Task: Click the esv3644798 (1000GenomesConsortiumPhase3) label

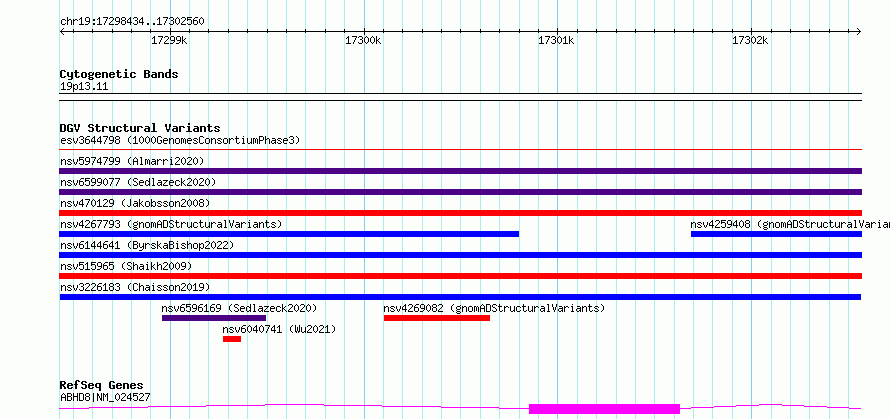Action: (x=180, y=140)
